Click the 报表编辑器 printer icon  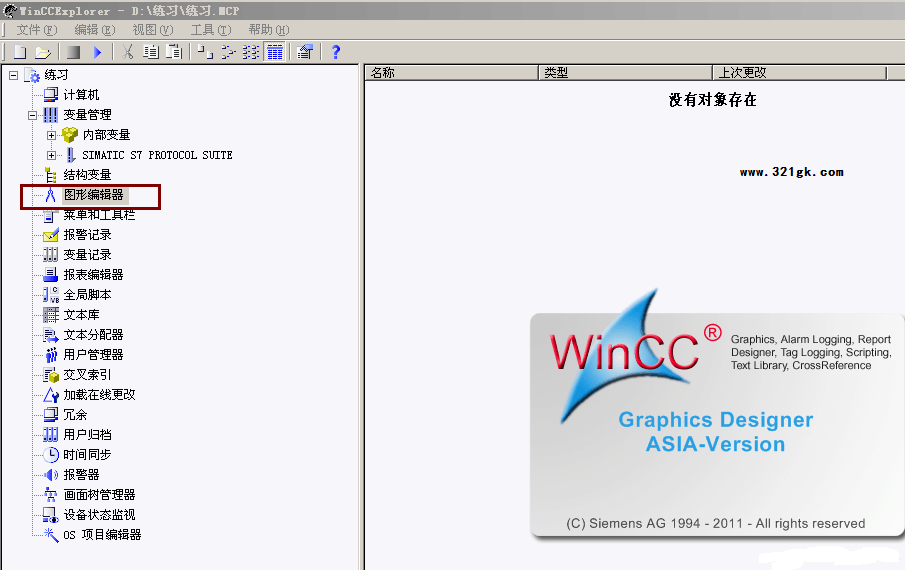tap(51, 275)
